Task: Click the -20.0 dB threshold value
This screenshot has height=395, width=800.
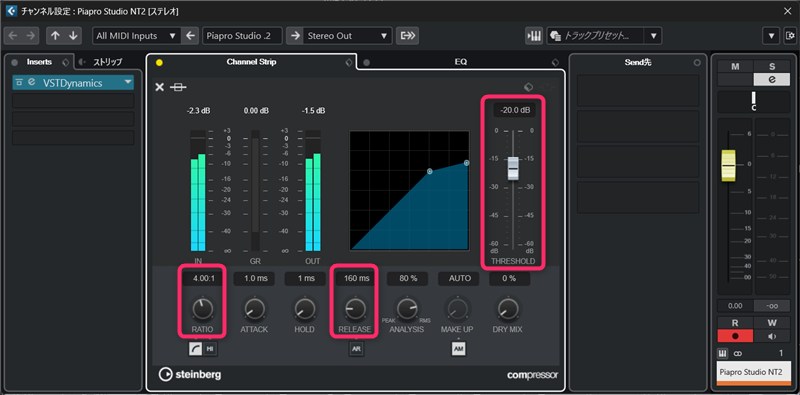Action: 514,110
